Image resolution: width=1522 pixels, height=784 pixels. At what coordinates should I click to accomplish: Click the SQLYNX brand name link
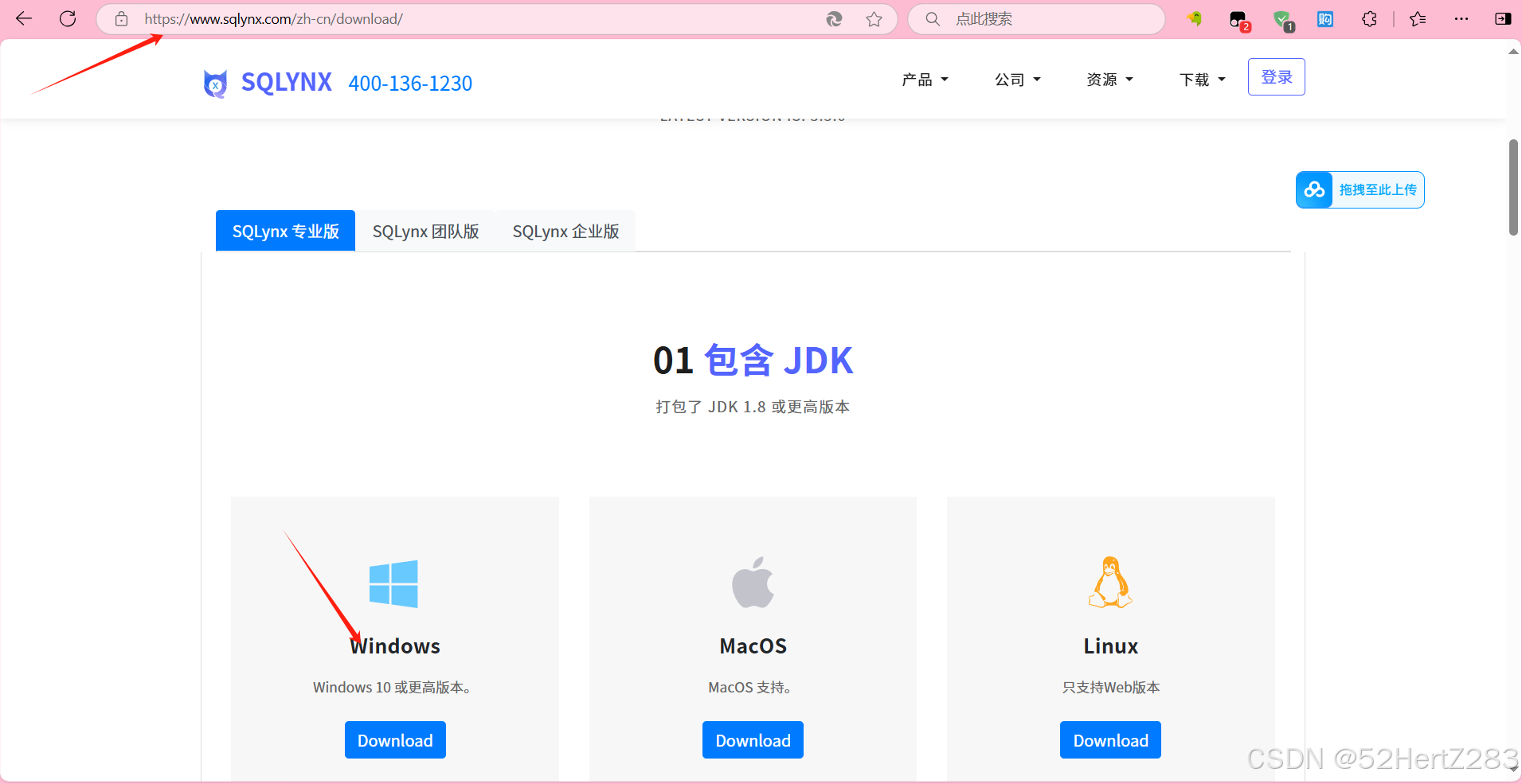click(286, 82)
